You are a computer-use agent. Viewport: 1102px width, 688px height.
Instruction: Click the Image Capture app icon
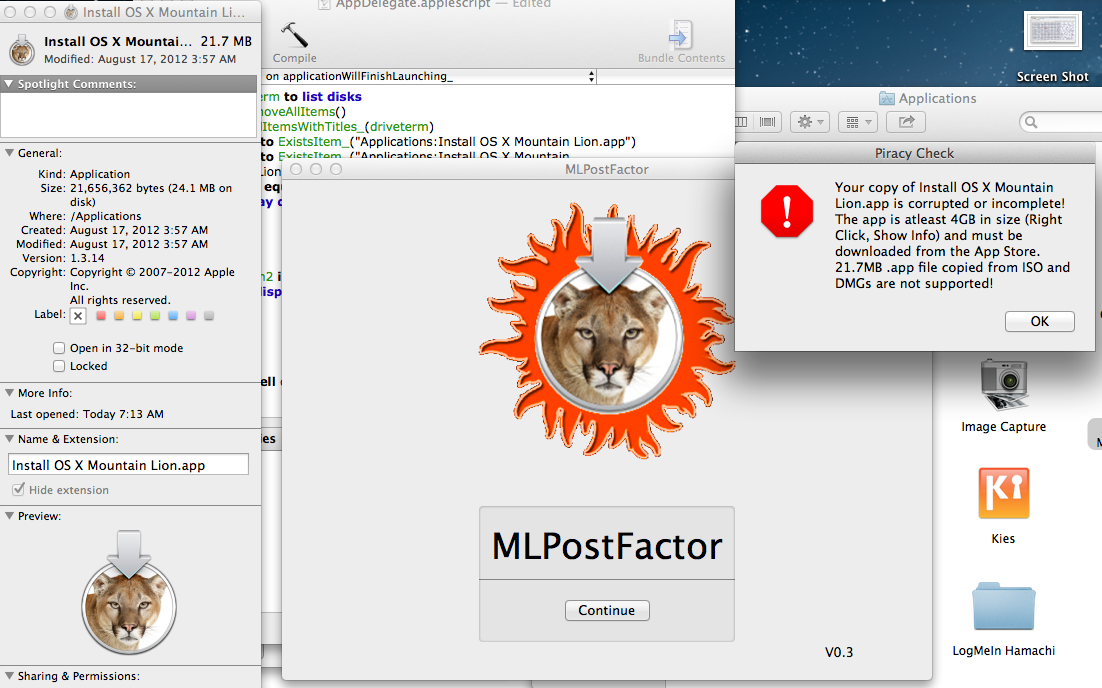(1004, 384)
